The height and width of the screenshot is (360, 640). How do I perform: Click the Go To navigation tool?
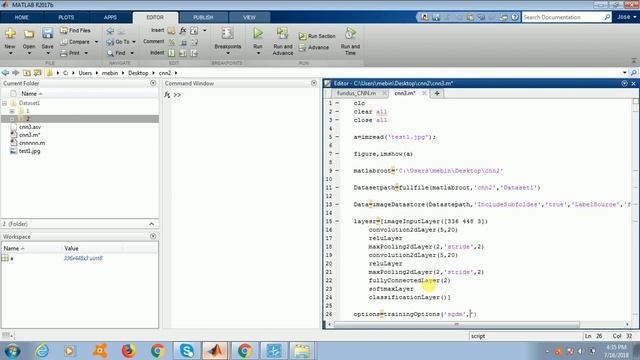tap(118, 42)
